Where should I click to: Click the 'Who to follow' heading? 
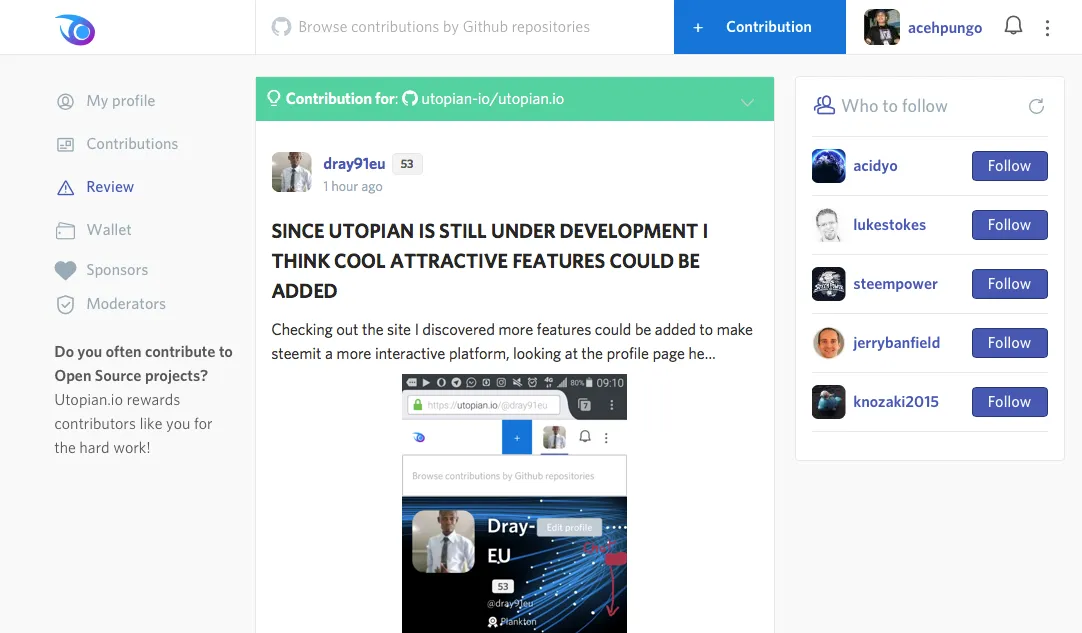pos(894,106)
